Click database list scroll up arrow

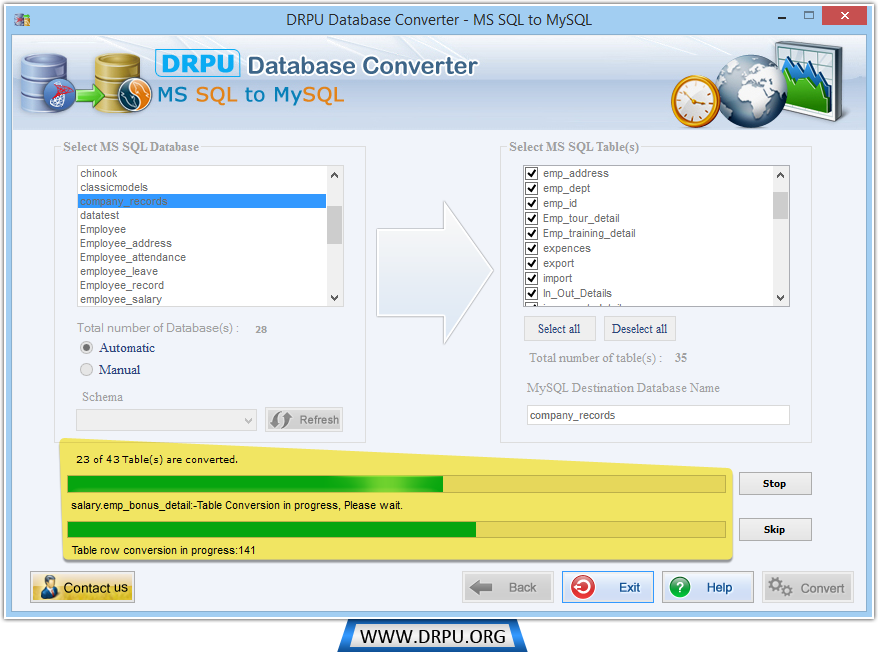coord(334,175)
